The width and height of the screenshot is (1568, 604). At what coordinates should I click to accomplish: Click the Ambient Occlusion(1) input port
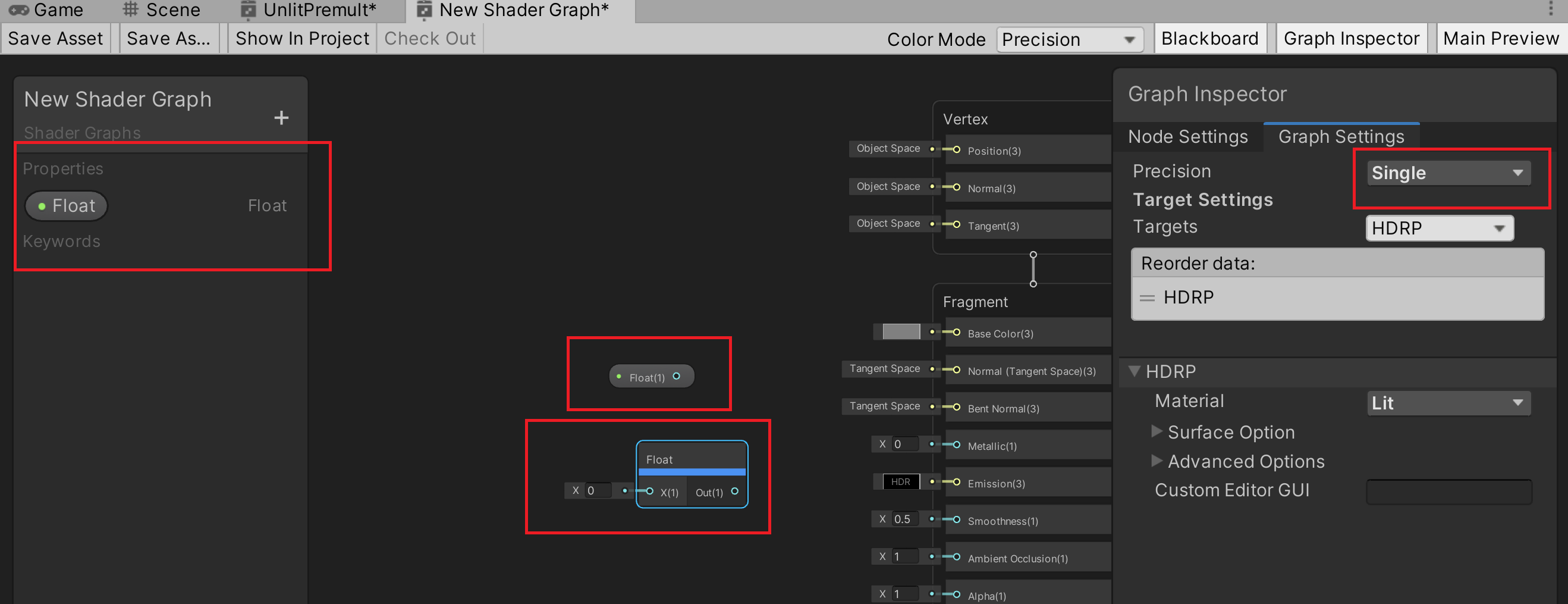tap(956, 557)
